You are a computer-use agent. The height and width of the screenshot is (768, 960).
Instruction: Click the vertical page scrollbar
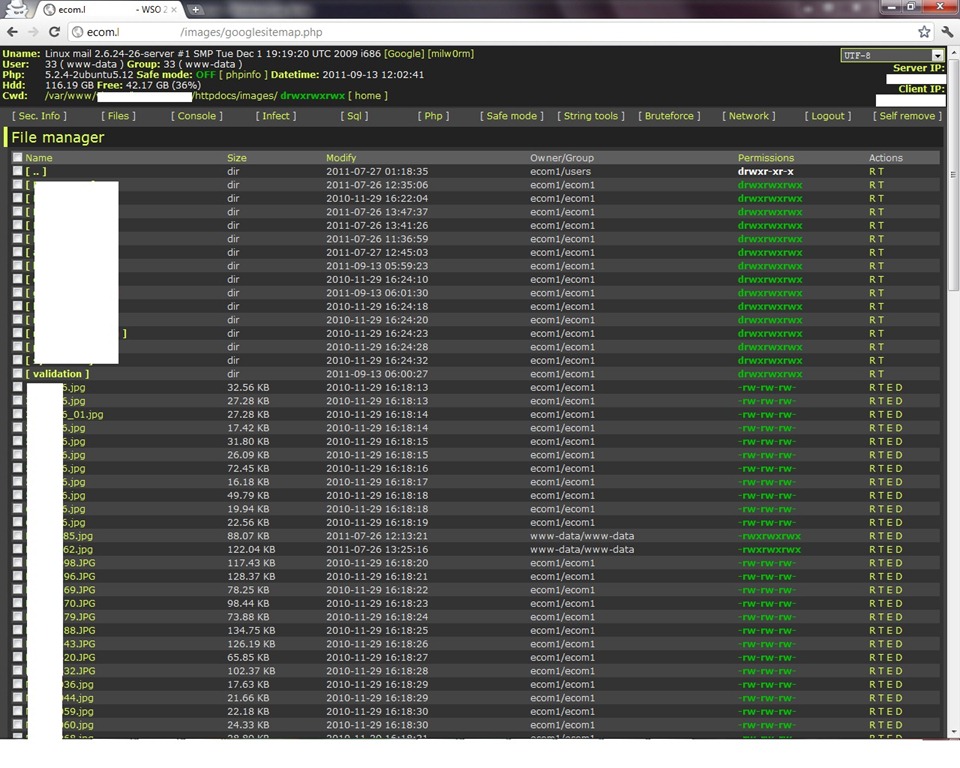(x=953, y=392)
